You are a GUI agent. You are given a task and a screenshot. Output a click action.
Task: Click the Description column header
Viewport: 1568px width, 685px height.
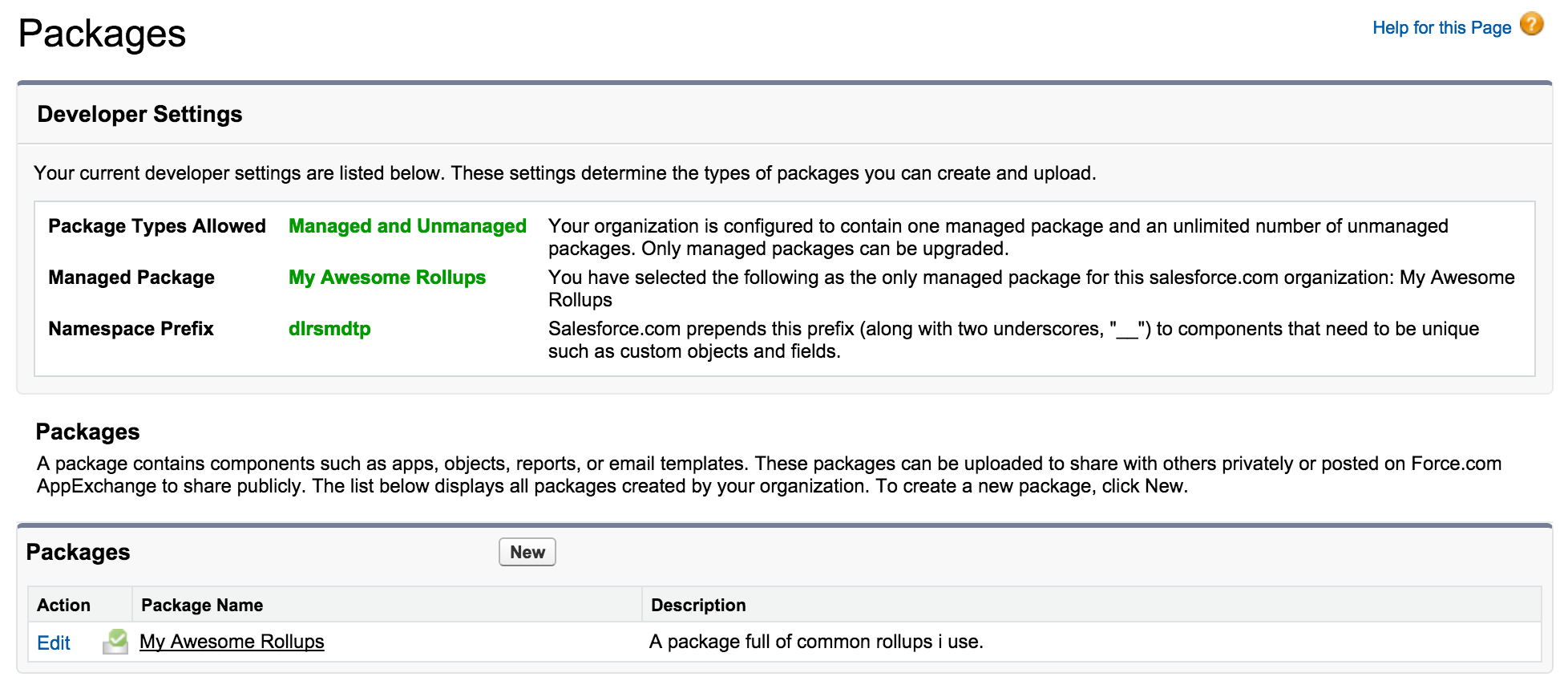click(698, 606)
